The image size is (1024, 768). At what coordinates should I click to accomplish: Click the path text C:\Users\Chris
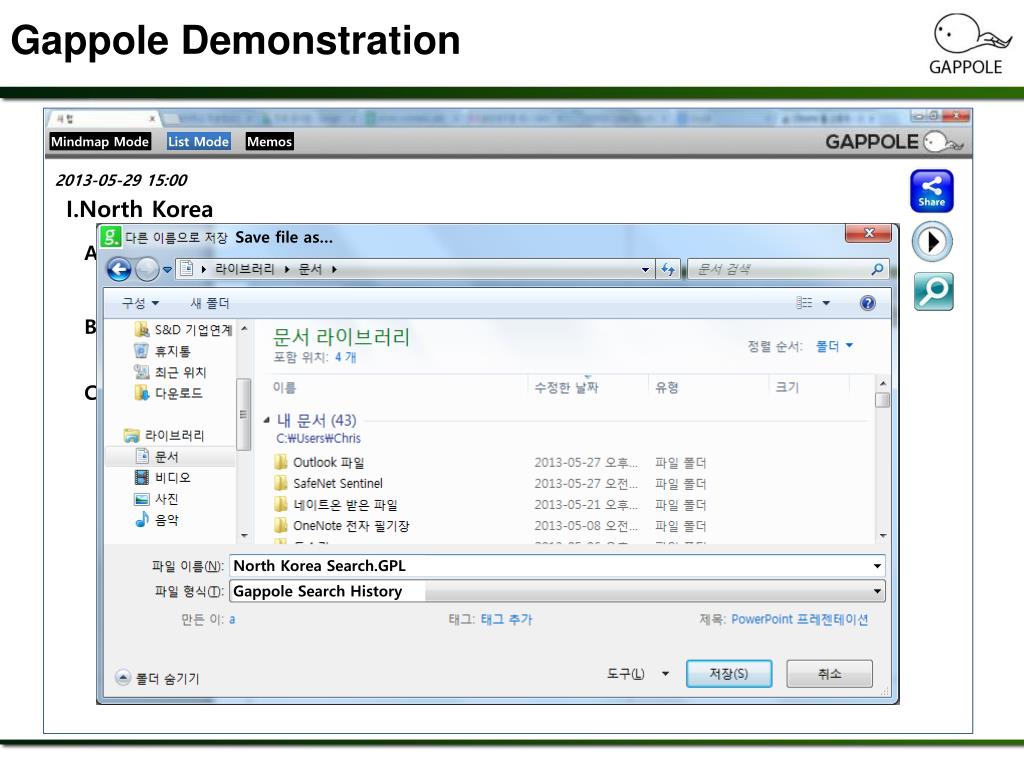pos(318,438)
